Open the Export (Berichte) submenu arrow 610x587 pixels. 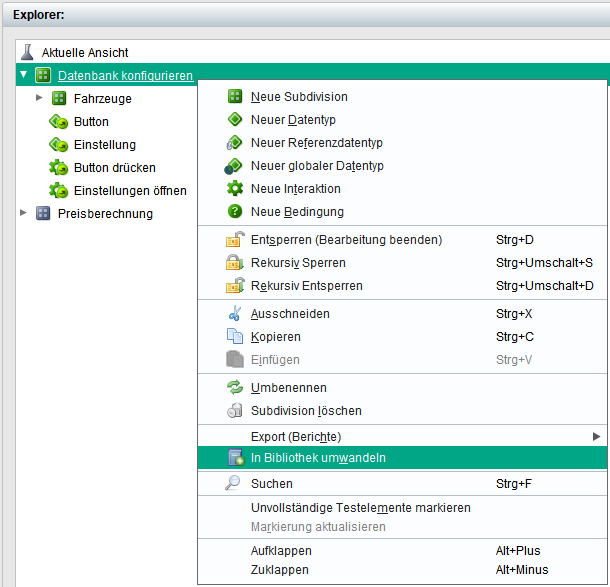(596, 436)
